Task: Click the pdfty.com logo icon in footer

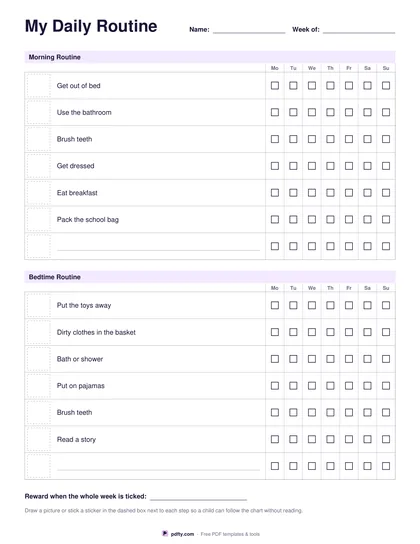Action: pyautogui.click(x=165, y=533)
